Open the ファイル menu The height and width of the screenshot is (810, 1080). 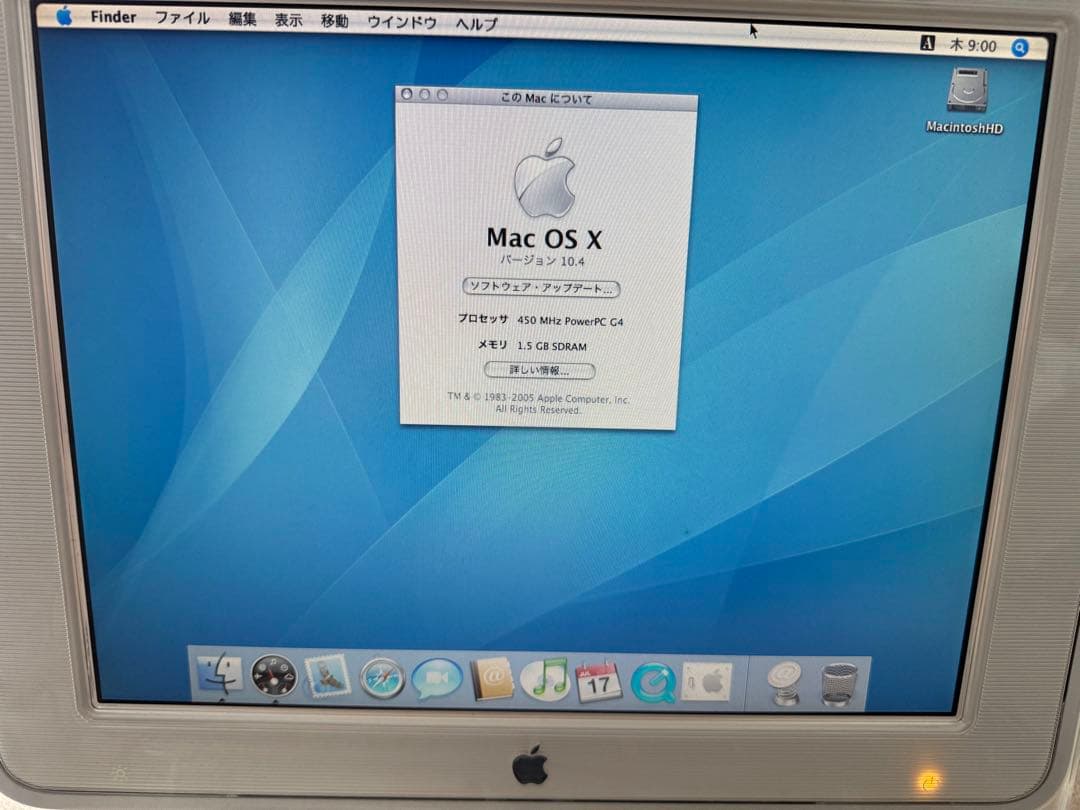[183, 17]
